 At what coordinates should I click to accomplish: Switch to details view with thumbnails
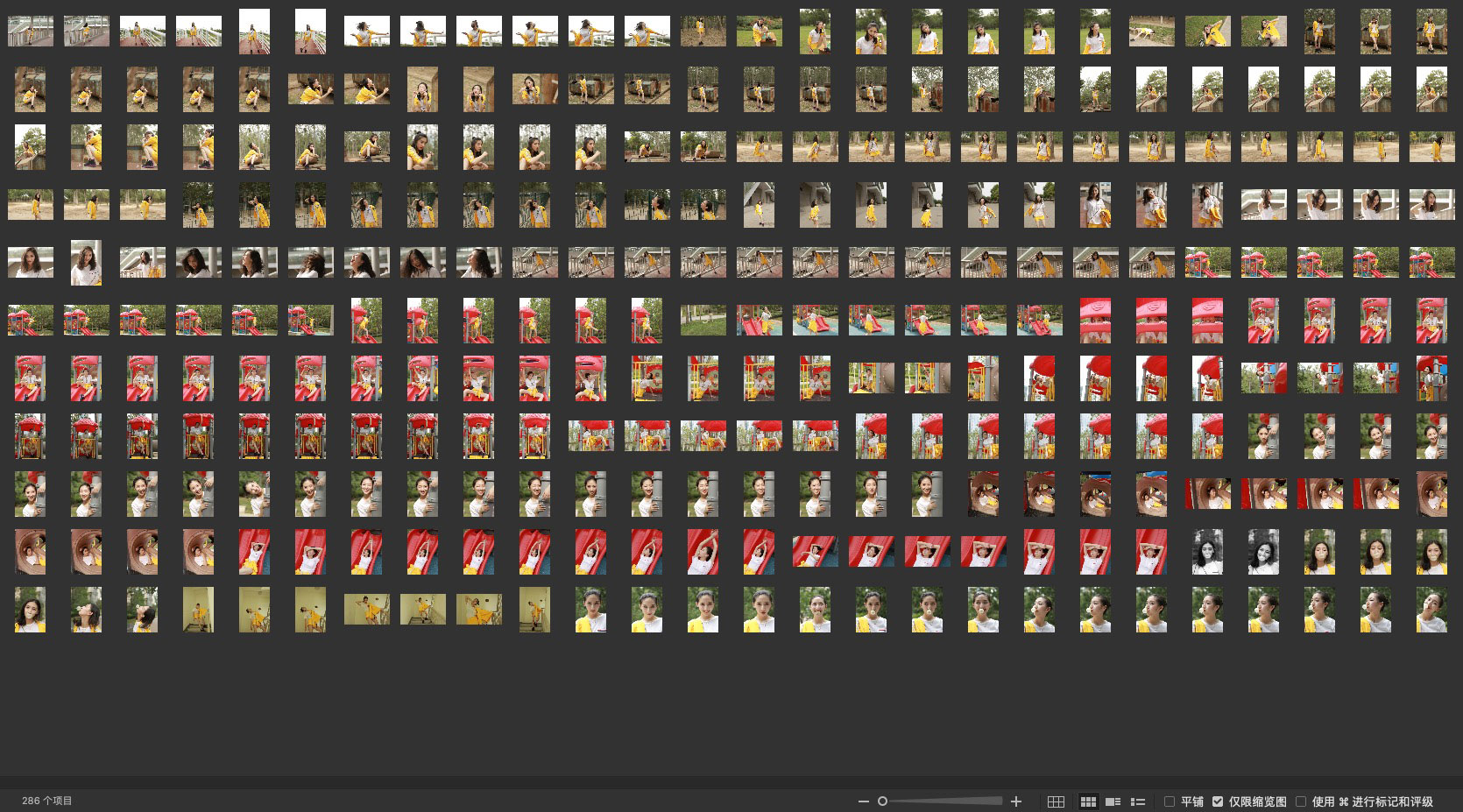(x=1113, y=801)
